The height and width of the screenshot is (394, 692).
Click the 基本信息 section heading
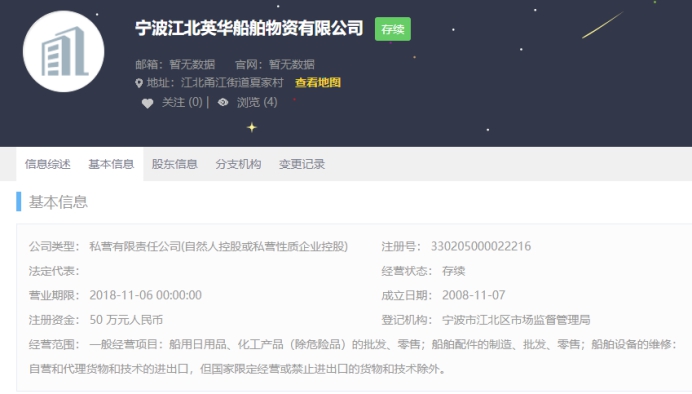coord(58,202)
